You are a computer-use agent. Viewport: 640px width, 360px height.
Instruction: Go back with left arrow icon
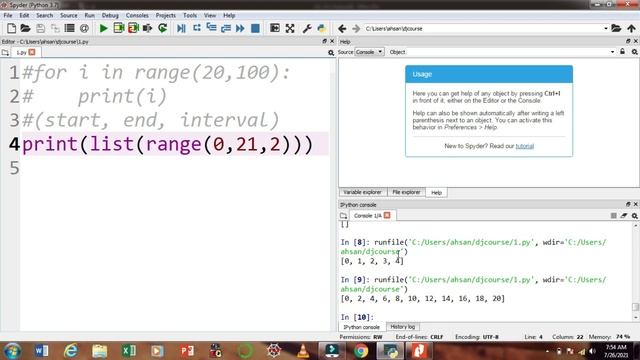pos(342,28)
